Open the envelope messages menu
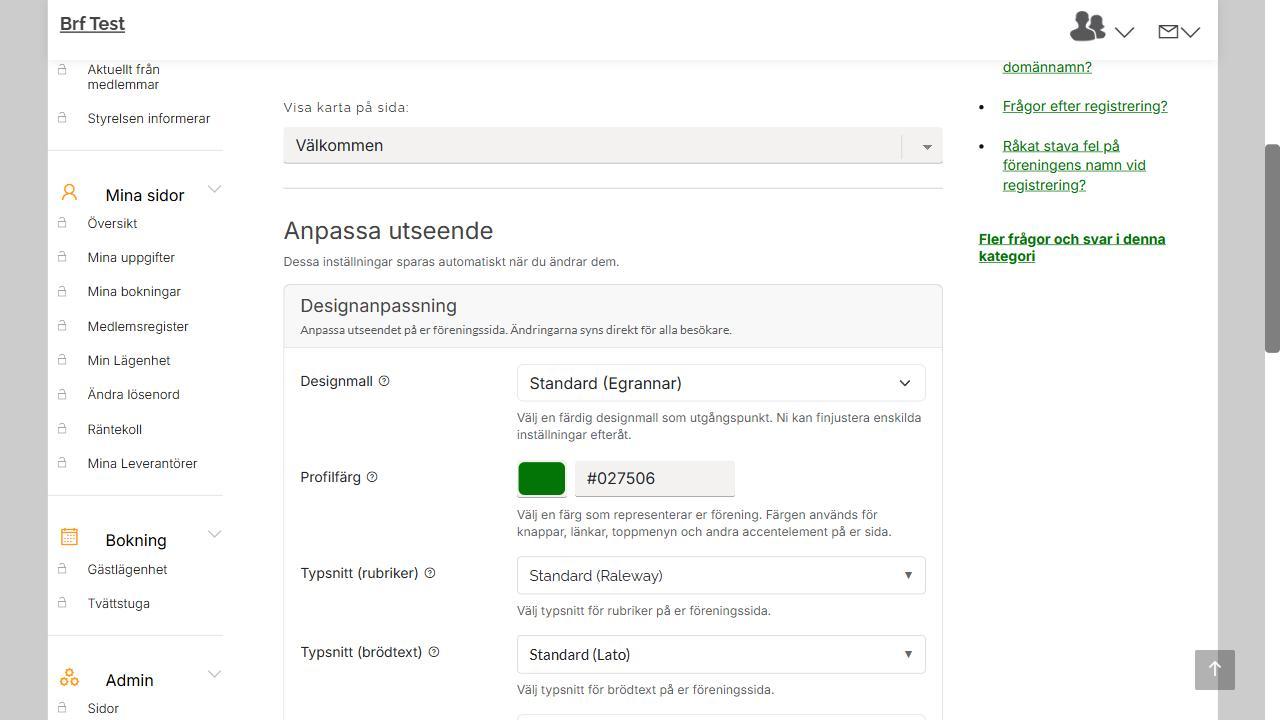 (1168, 32)
